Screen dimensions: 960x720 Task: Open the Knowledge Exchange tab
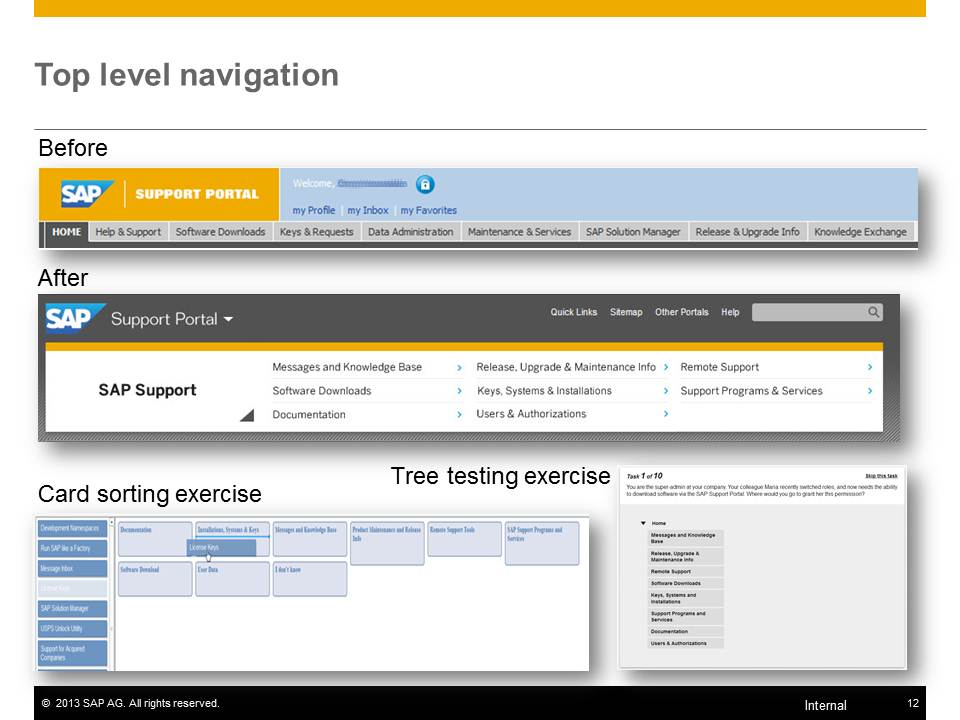point(860,232)
